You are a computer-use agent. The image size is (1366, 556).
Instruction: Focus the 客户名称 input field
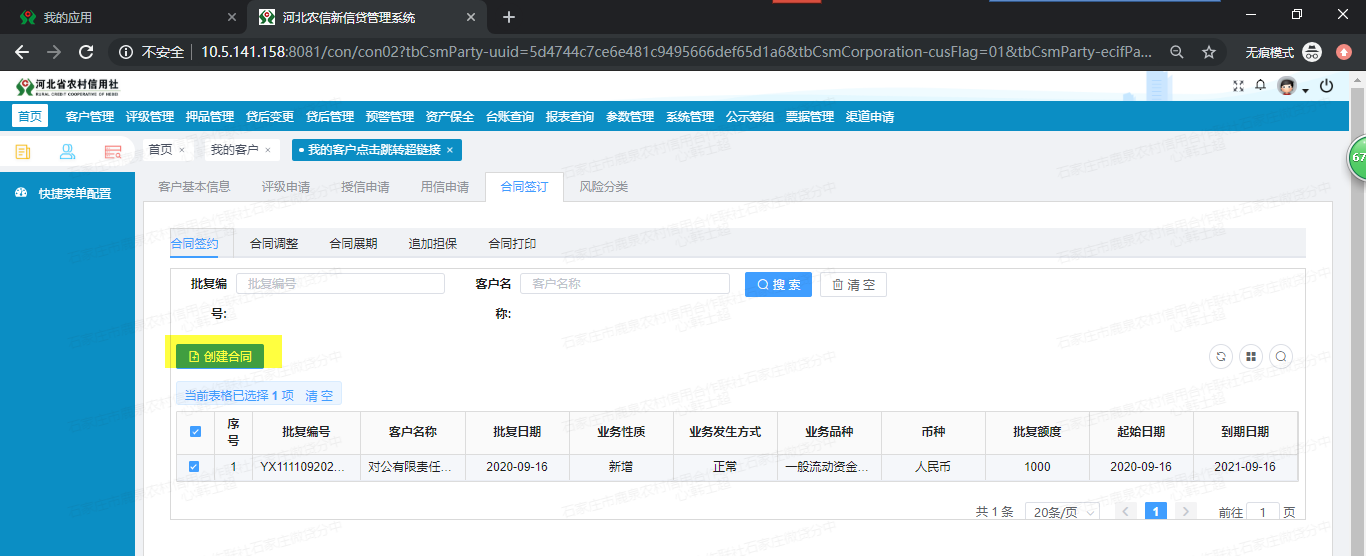[x=625, y=284]
